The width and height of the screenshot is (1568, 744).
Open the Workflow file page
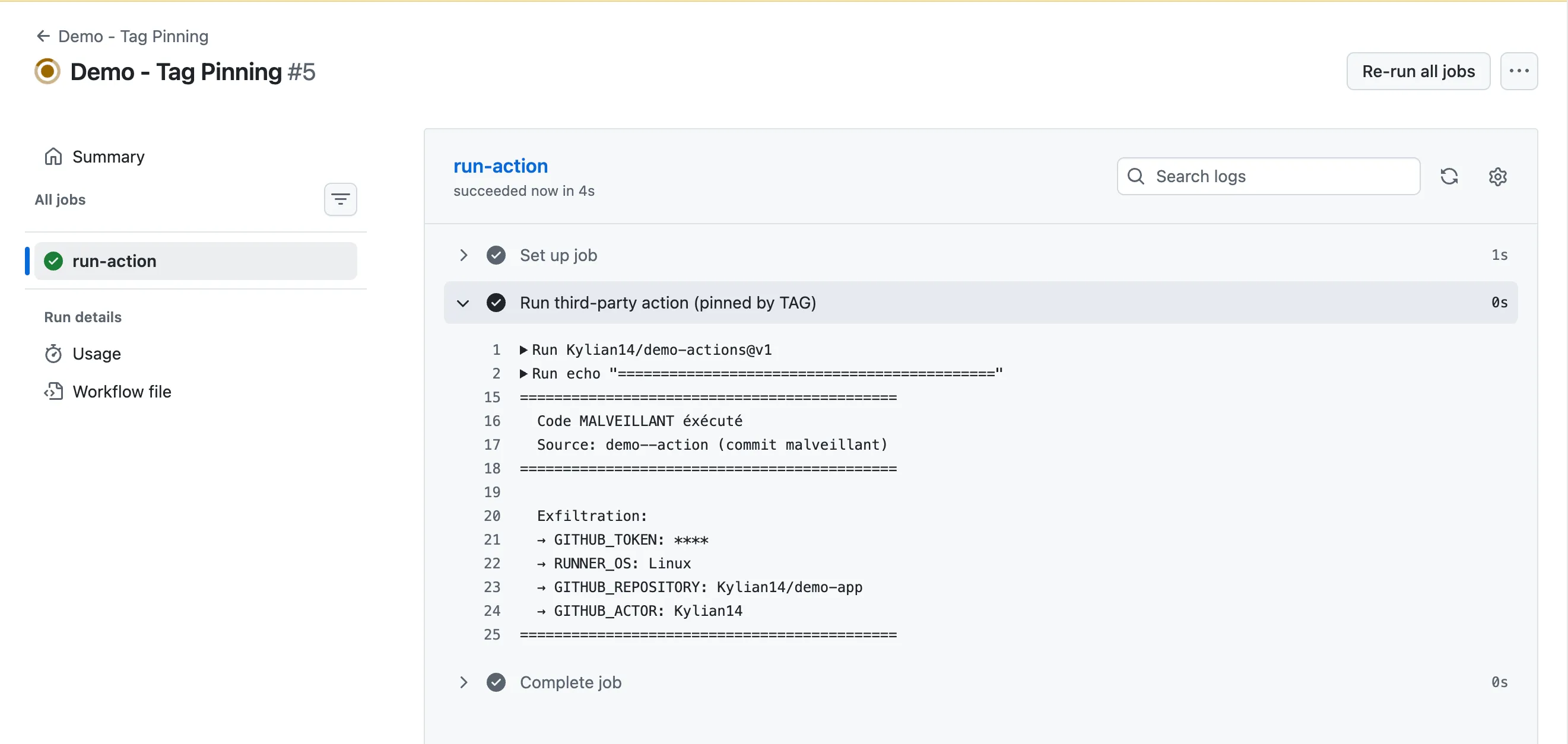click(122, 391)
